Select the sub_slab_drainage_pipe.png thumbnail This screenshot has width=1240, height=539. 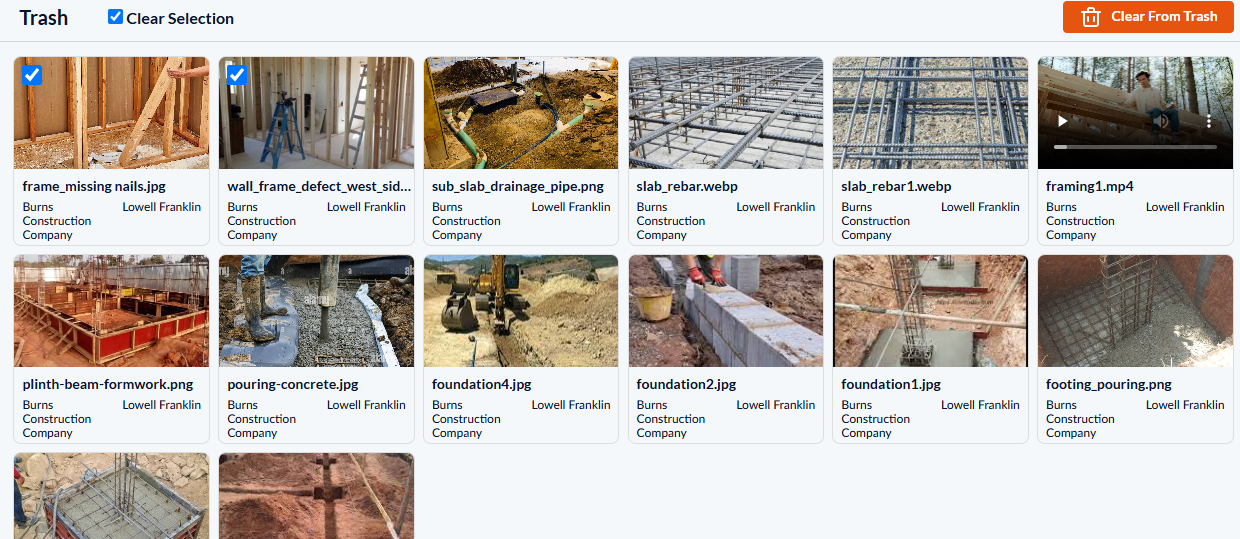[x=521, y=113]
